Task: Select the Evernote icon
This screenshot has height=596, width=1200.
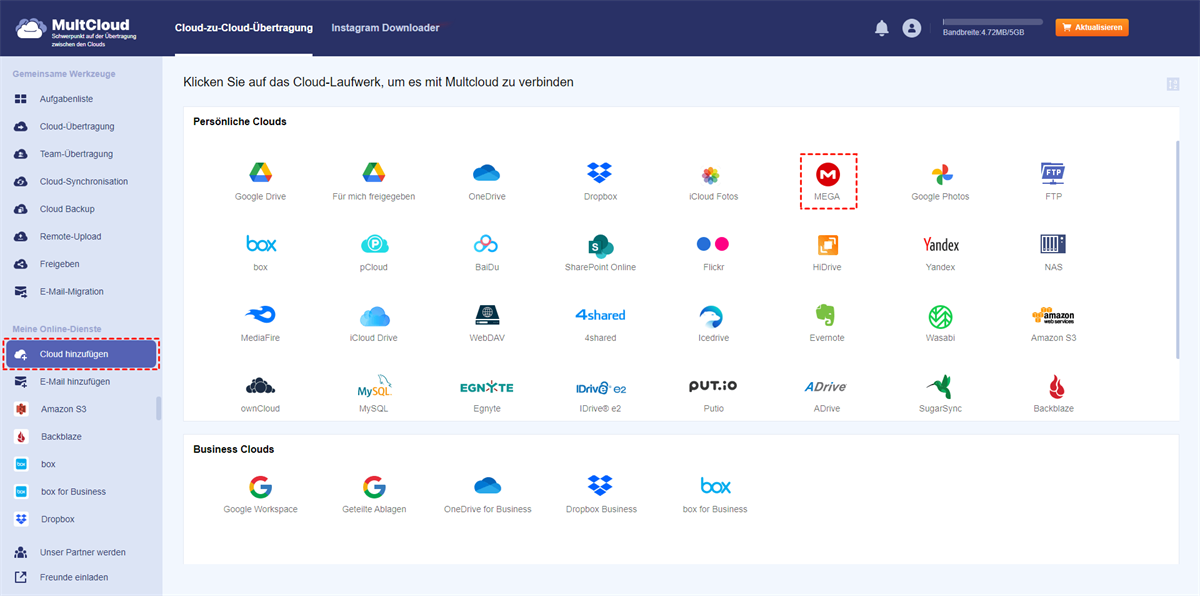Action: (827, 315)
